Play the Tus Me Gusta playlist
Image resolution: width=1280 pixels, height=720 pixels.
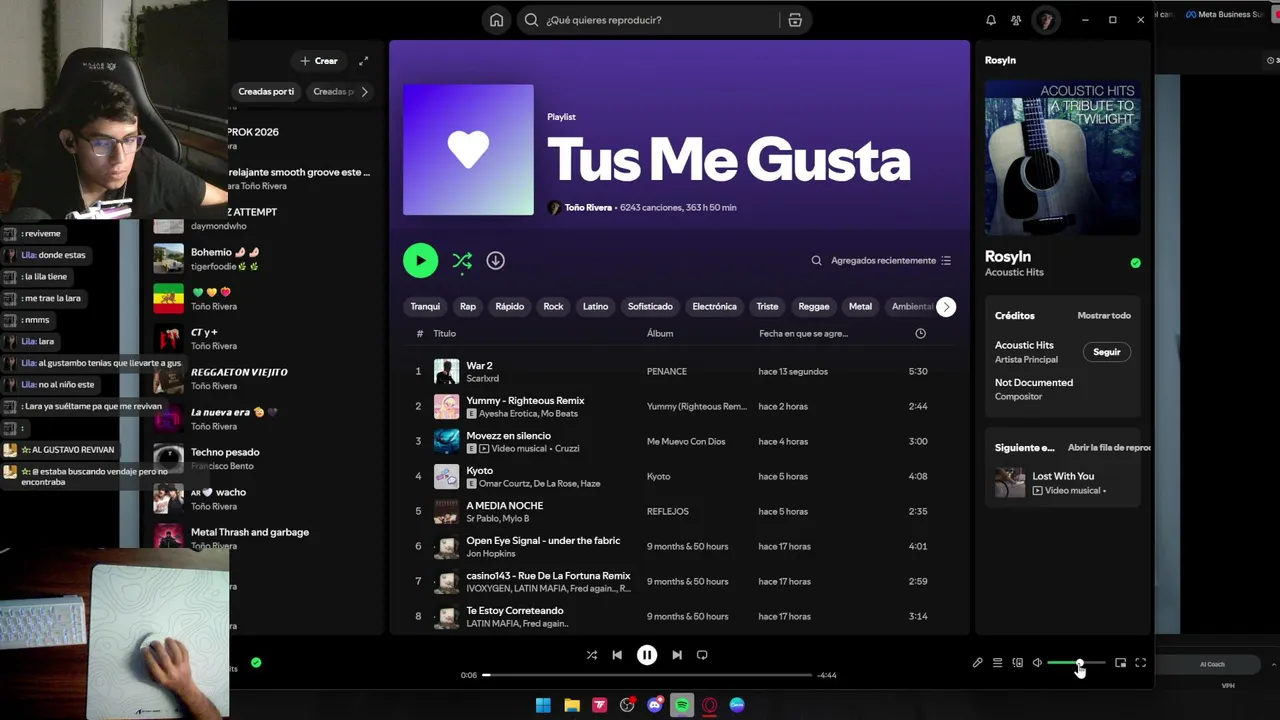pyautogui.click(x=421, y=261)
